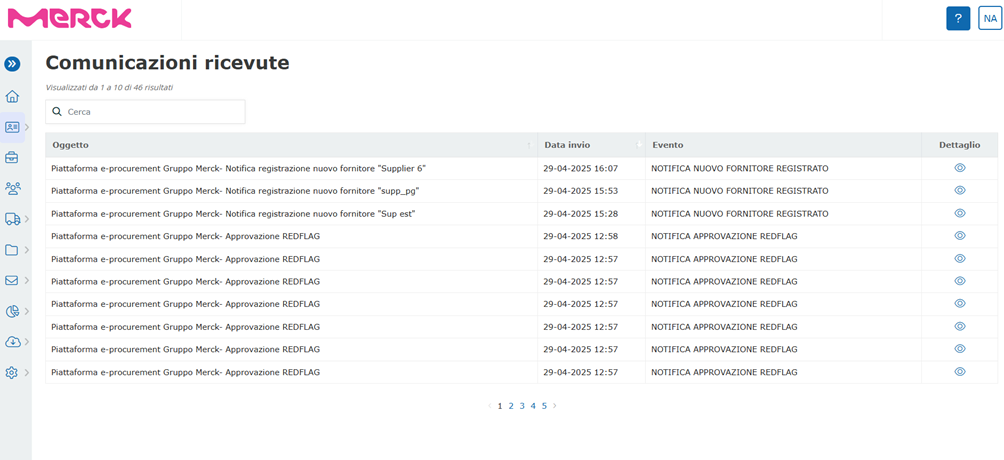Focus the Cerca search field

[145, 111]
